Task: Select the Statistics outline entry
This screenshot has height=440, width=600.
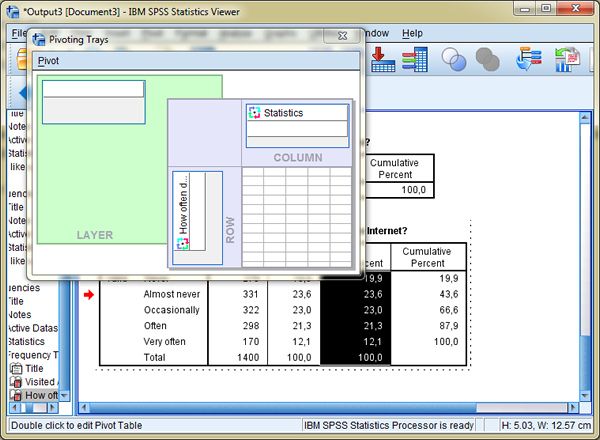Action: click(x=26, y=342)
